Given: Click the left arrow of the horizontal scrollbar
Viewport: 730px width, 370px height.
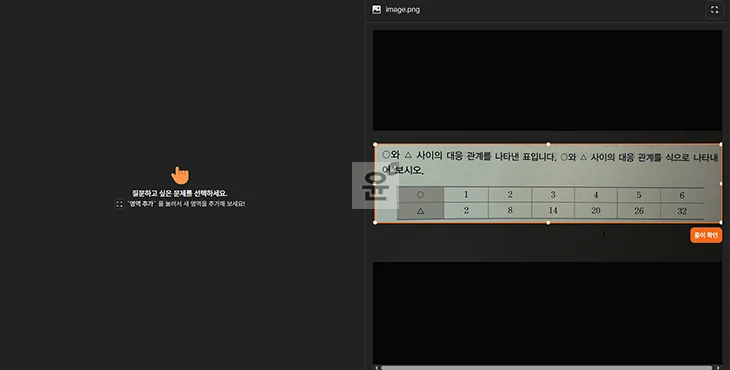Looking at the screenshot, I should point(377,368).
